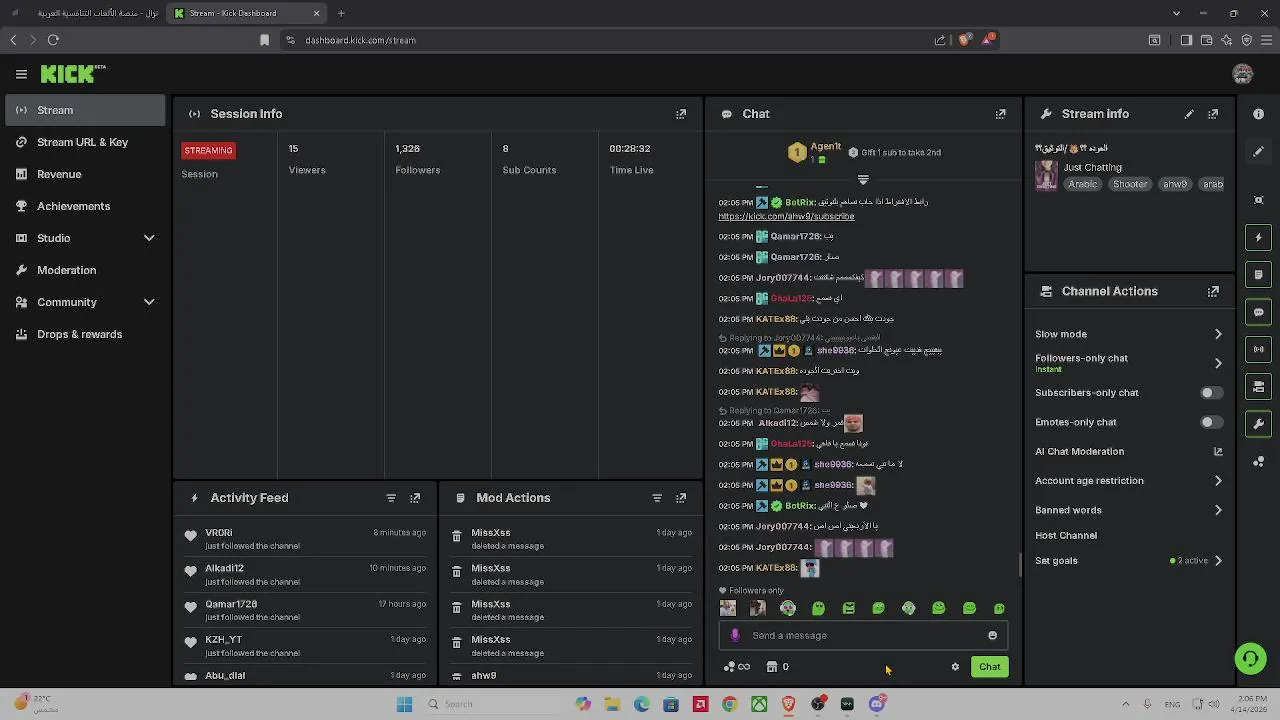Click the chat bubble widget icon in sidebar

tap(1259, 313)
